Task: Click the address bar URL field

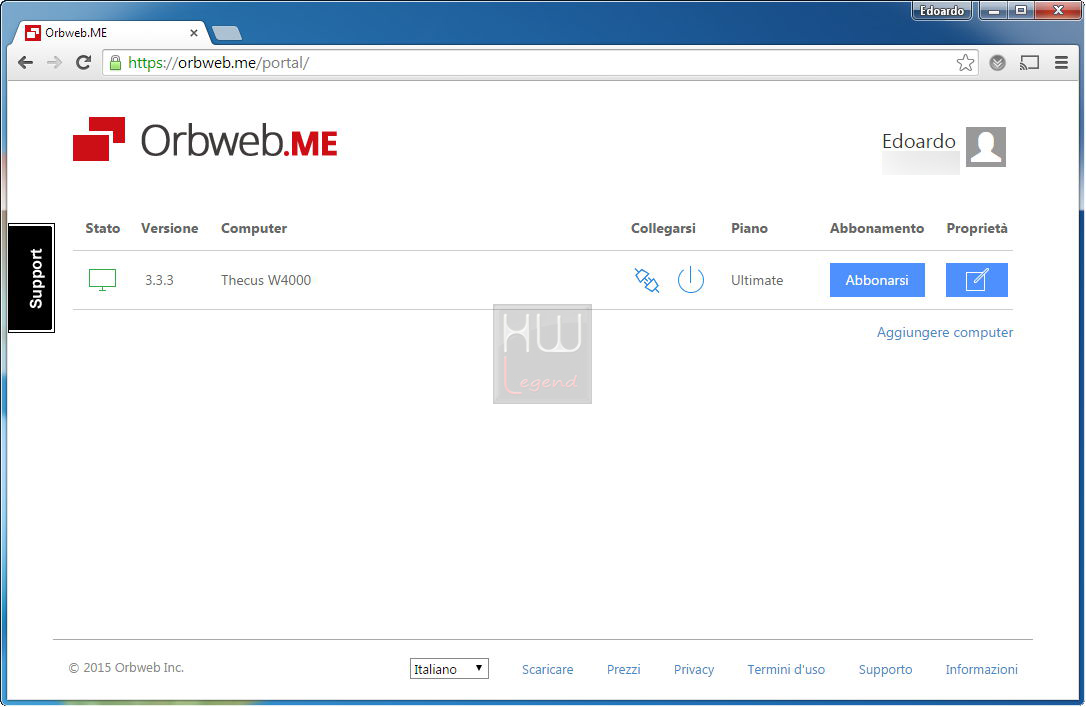Action: 540,63
